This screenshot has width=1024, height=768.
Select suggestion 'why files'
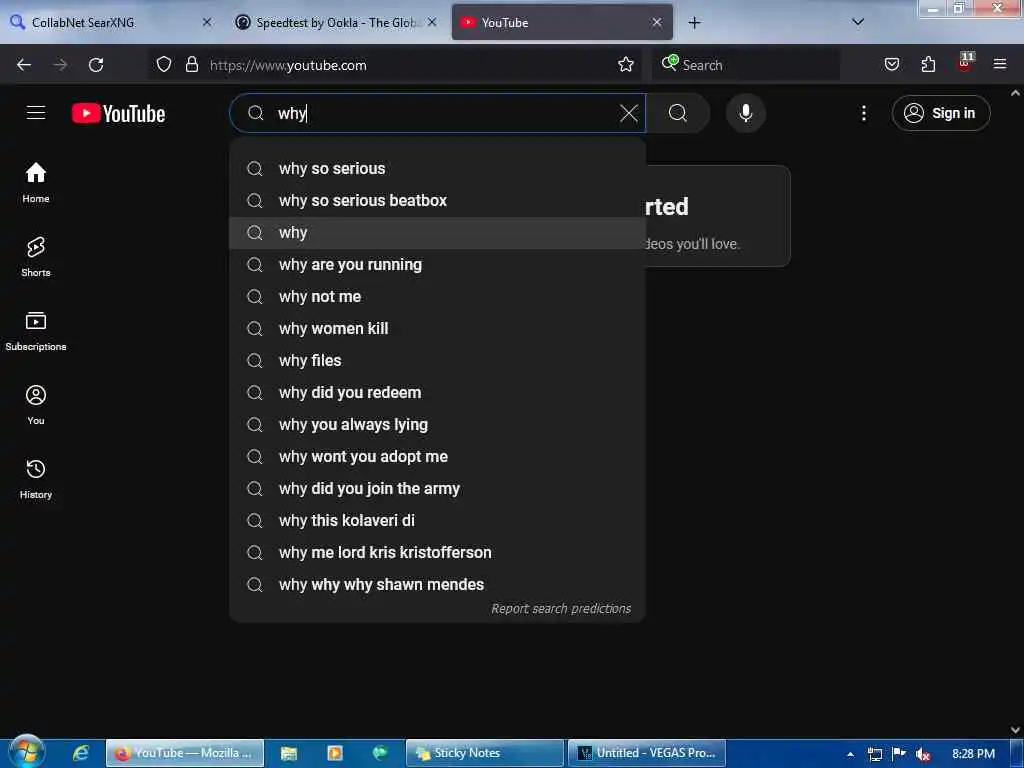coord(438,360)
